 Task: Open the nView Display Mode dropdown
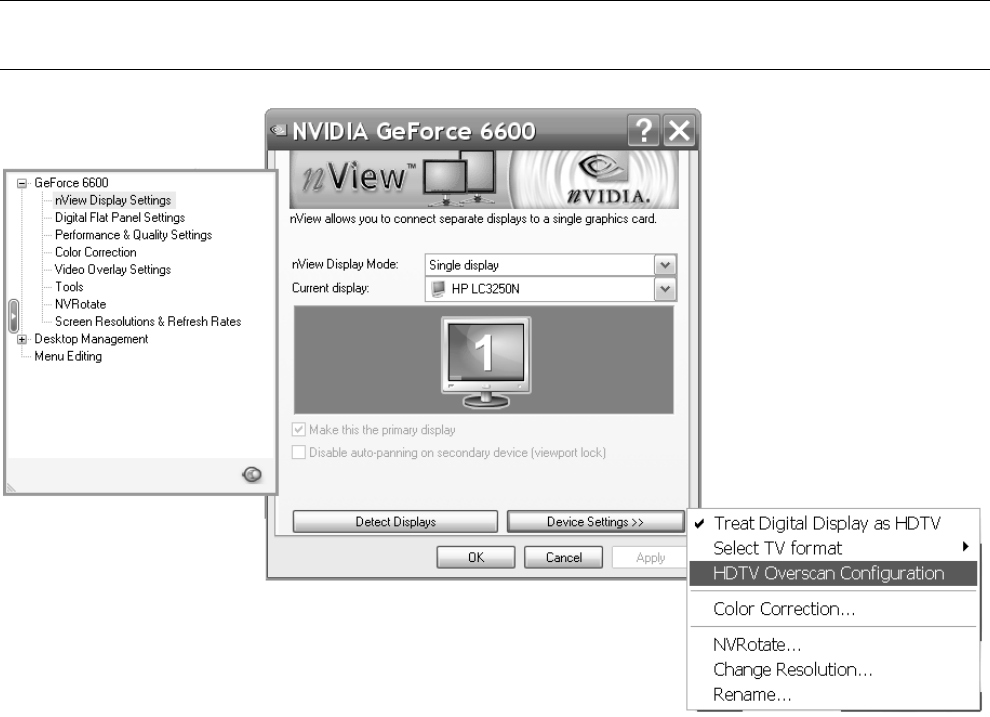click(x=665, y=265)
